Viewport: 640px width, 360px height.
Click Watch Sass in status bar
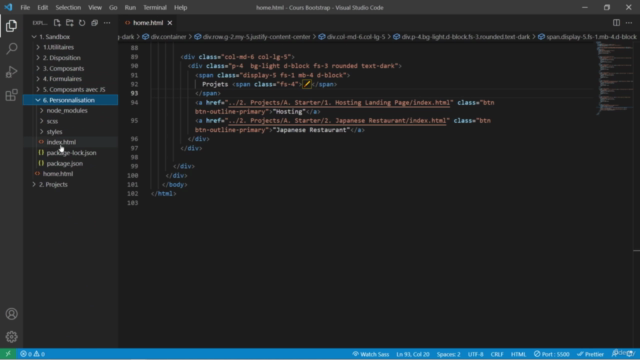click(371, 354)
